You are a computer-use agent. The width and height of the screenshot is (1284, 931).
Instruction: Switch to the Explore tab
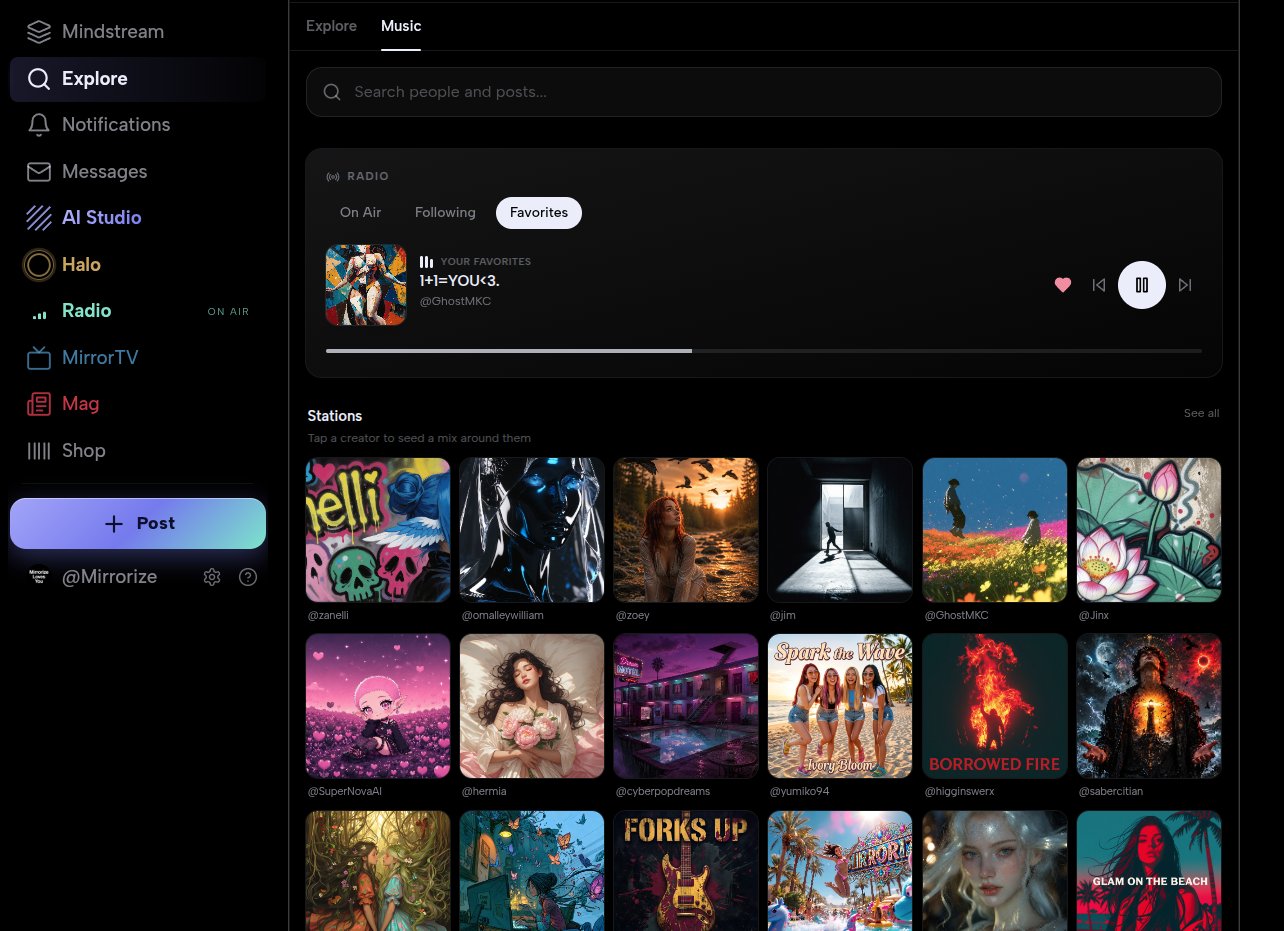coord(331,26)
